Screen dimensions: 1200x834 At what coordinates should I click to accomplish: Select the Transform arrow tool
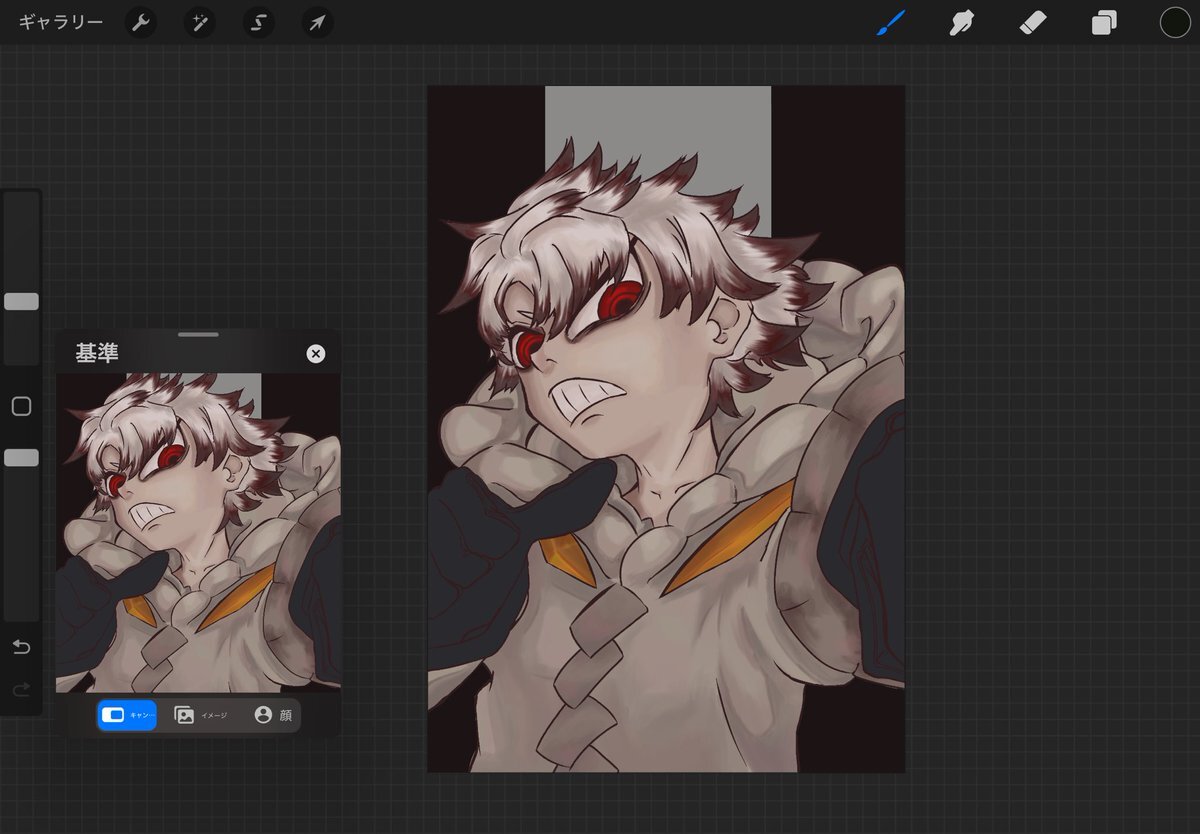click(x=318, y=22)
